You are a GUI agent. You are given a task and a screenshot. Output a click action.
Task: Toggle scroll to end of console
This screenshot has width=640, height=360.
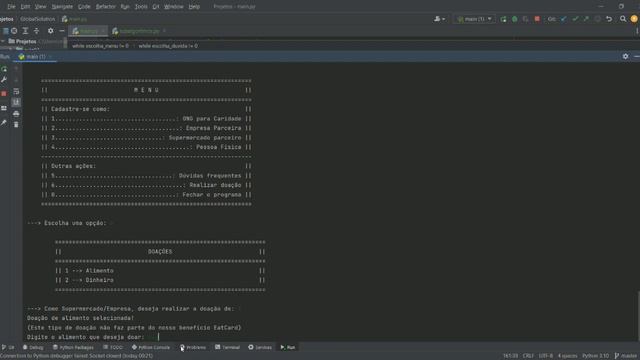pos(16,102)
